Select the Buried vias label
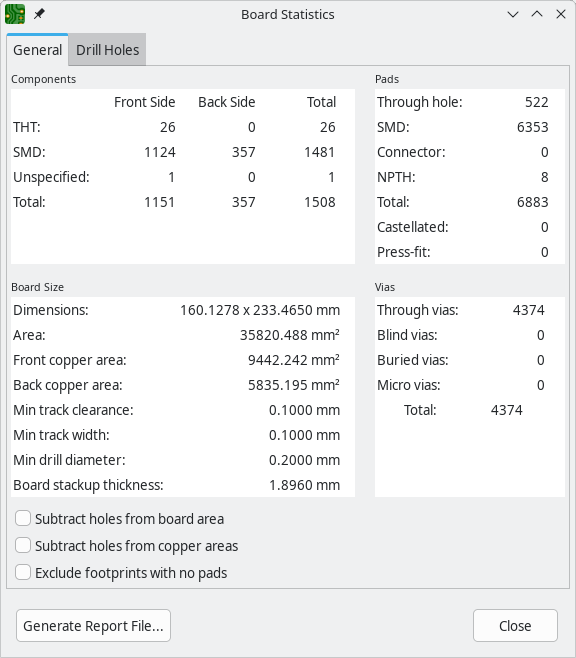The width and height of the screenshot is (576, 658). (x=413, y=360)
